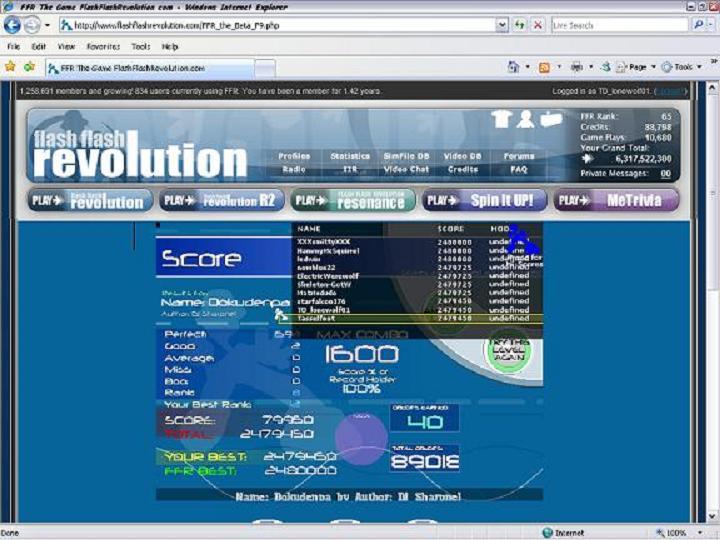Click the address bar URL field
The width and height of the screenshot is (720, 540).
[x=277, y=25]
